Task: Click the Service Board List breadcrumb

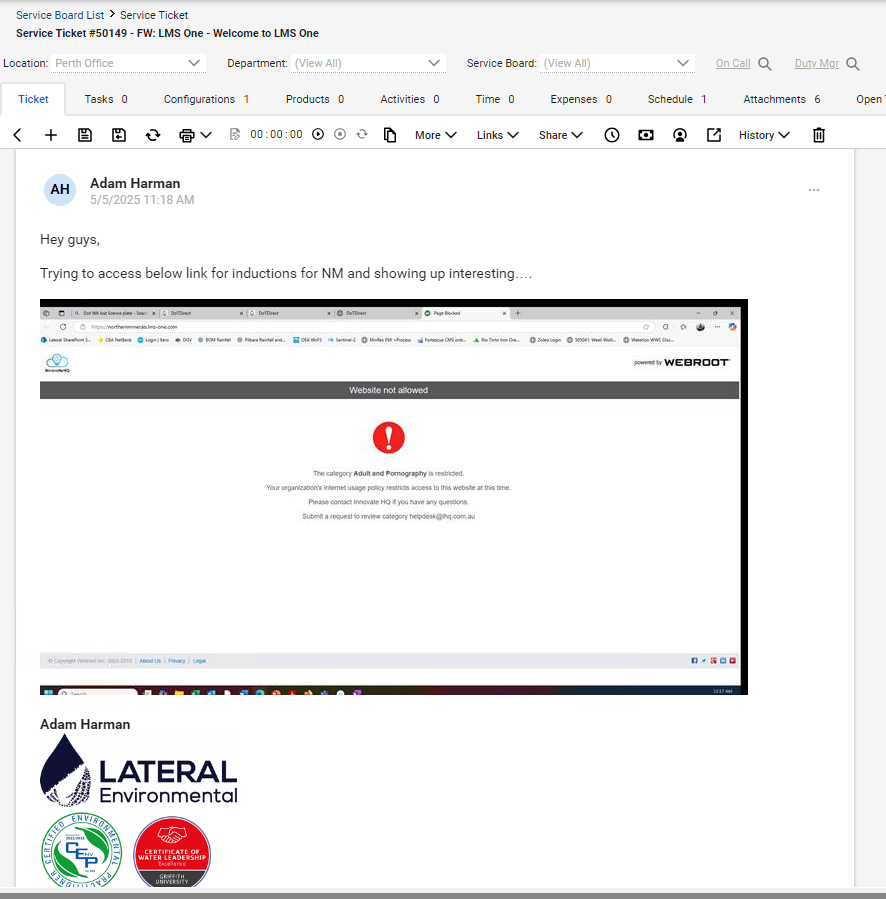Action: point(60,15)
